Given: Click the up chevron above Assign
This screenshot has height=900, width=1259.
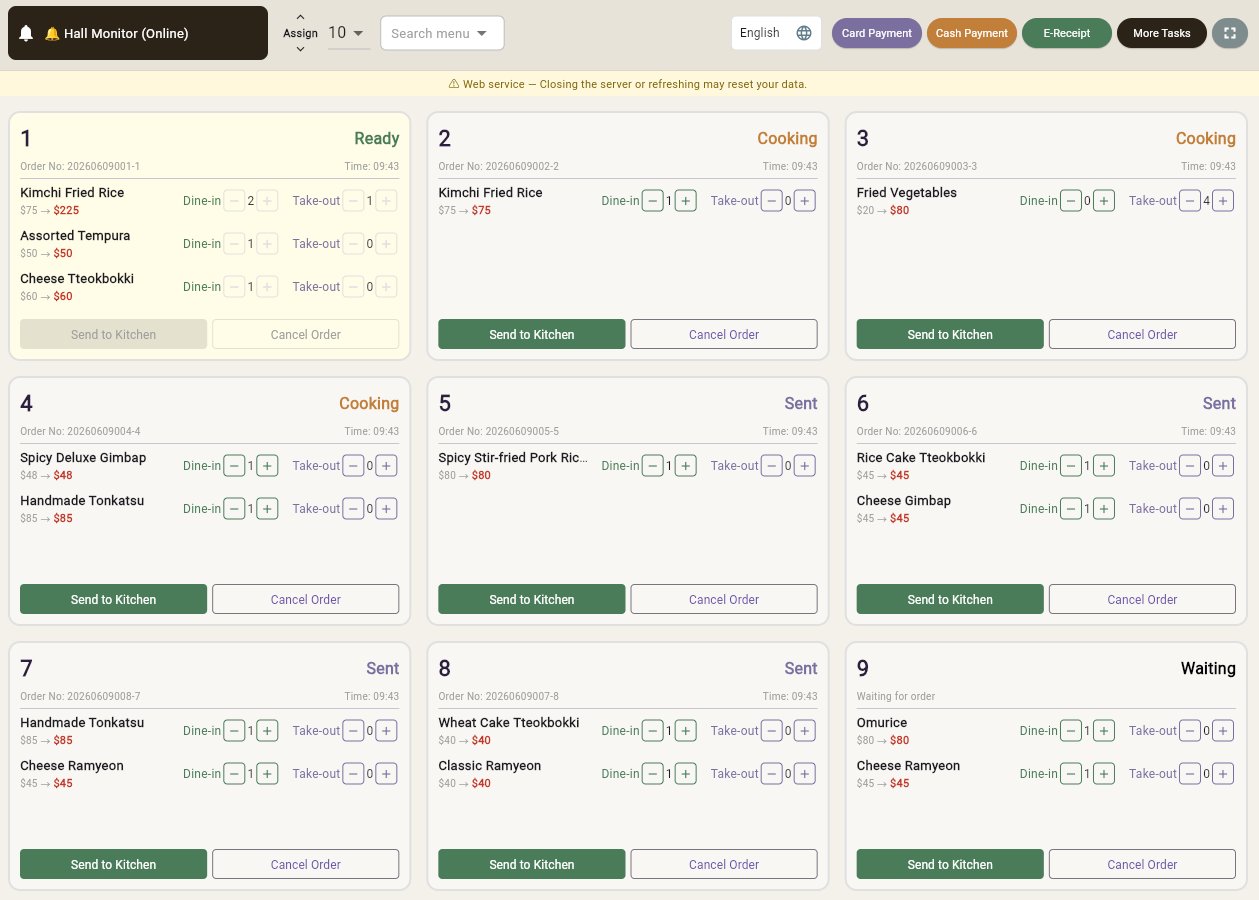Looking at the screenshot, I should click(x=300, y=17).
